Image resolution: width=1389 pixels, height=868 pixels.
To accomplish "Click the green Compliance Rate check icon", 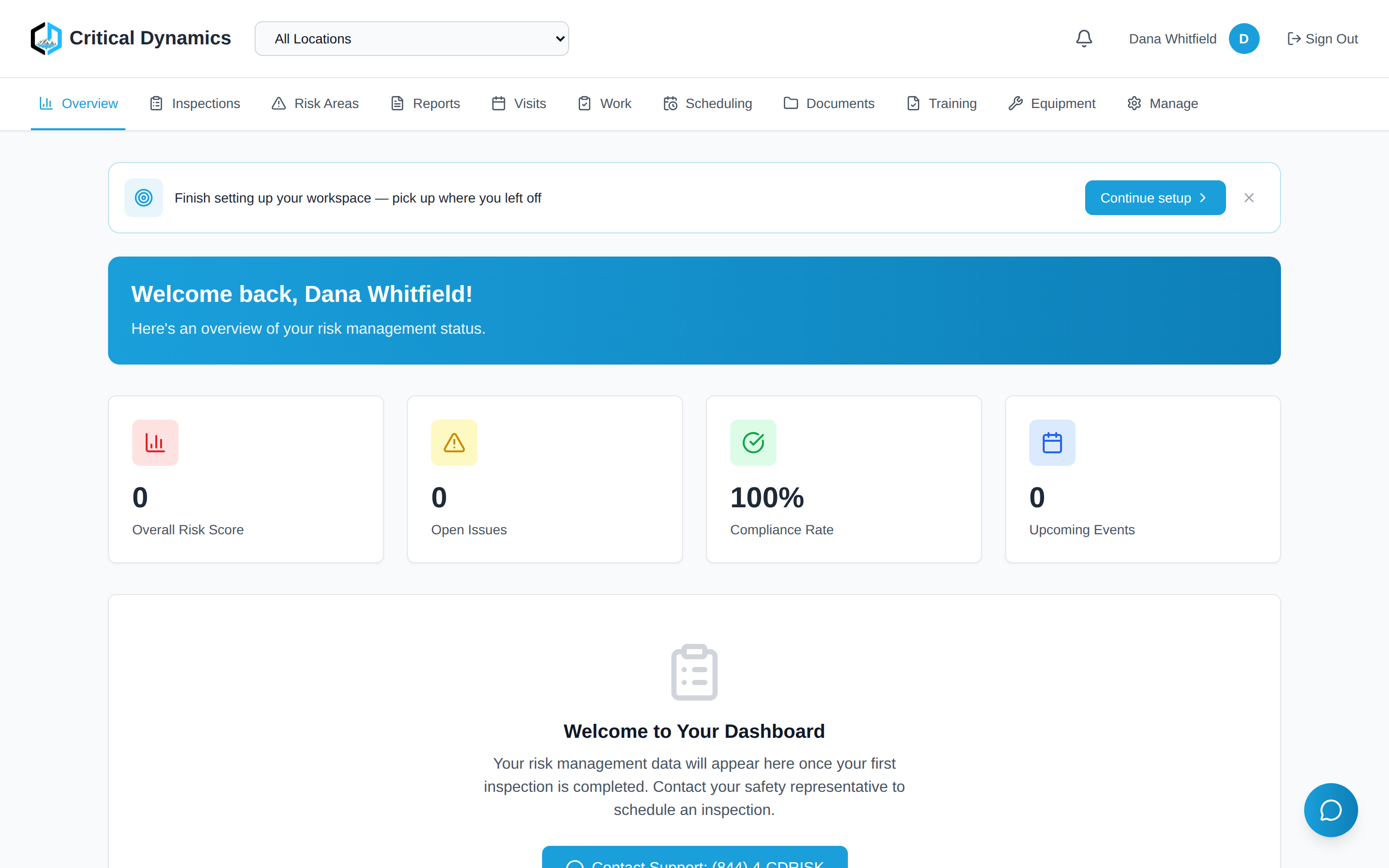I will (x=753, y=442).
